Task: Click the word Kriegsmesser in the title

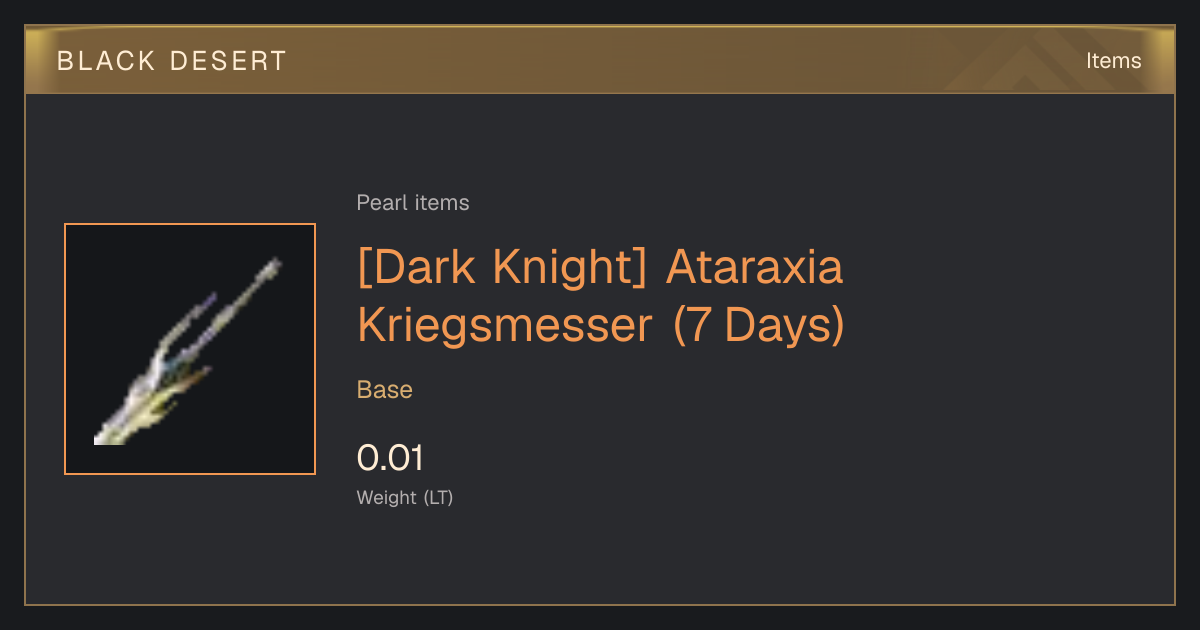Action: 505,327
